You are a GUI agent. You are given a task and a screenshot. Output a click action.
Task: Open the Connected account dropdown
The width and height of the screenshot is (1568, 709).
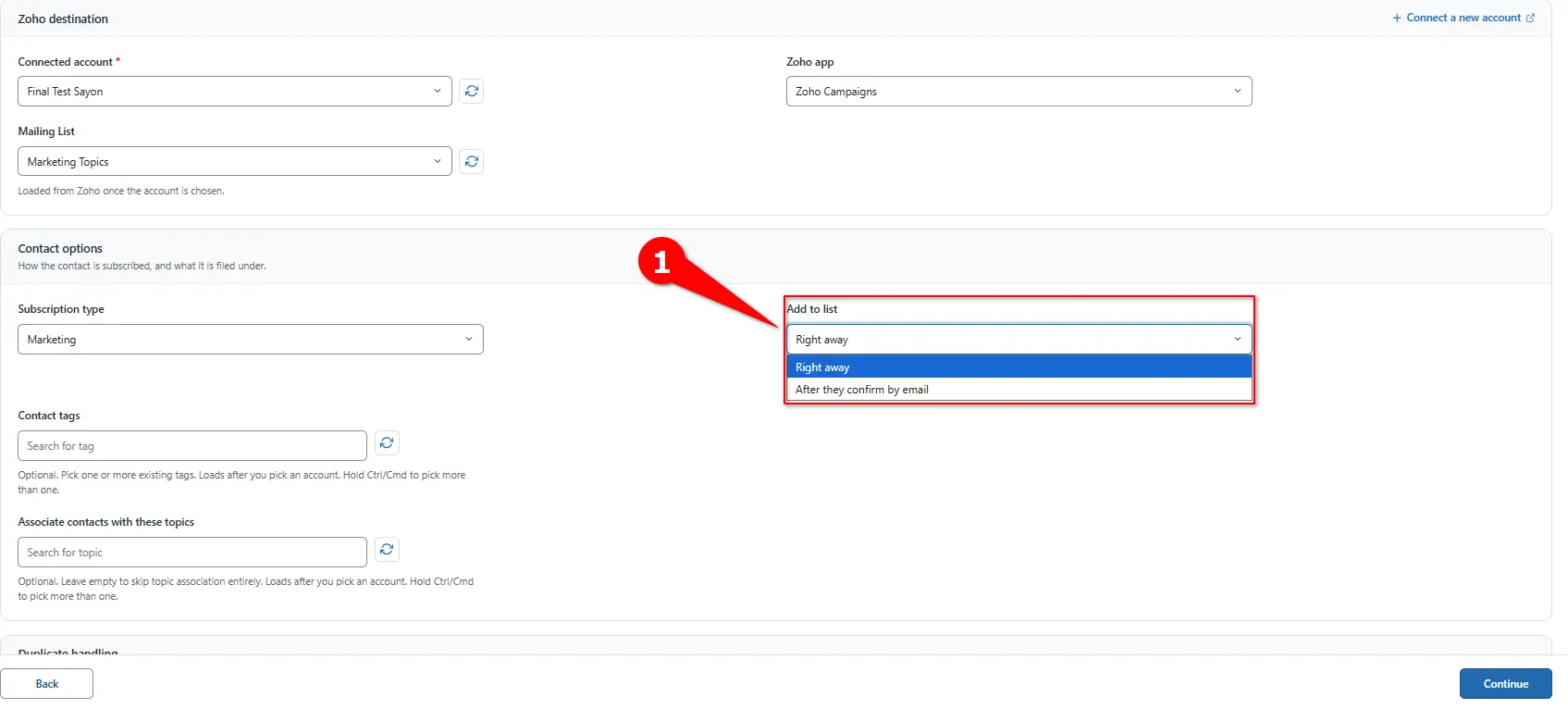tap(235, 92)
